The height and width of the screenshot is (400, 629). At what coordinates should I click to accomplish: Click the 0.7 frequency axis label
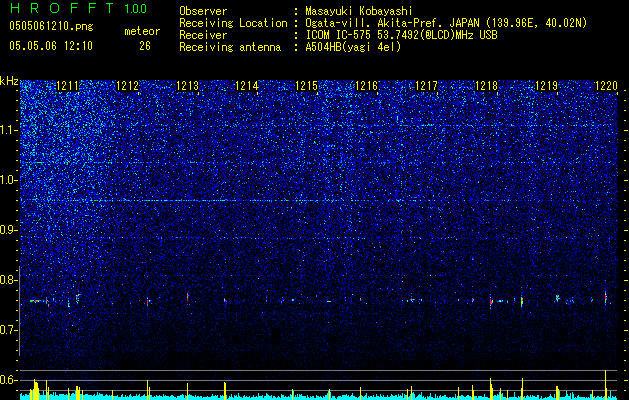9,330
